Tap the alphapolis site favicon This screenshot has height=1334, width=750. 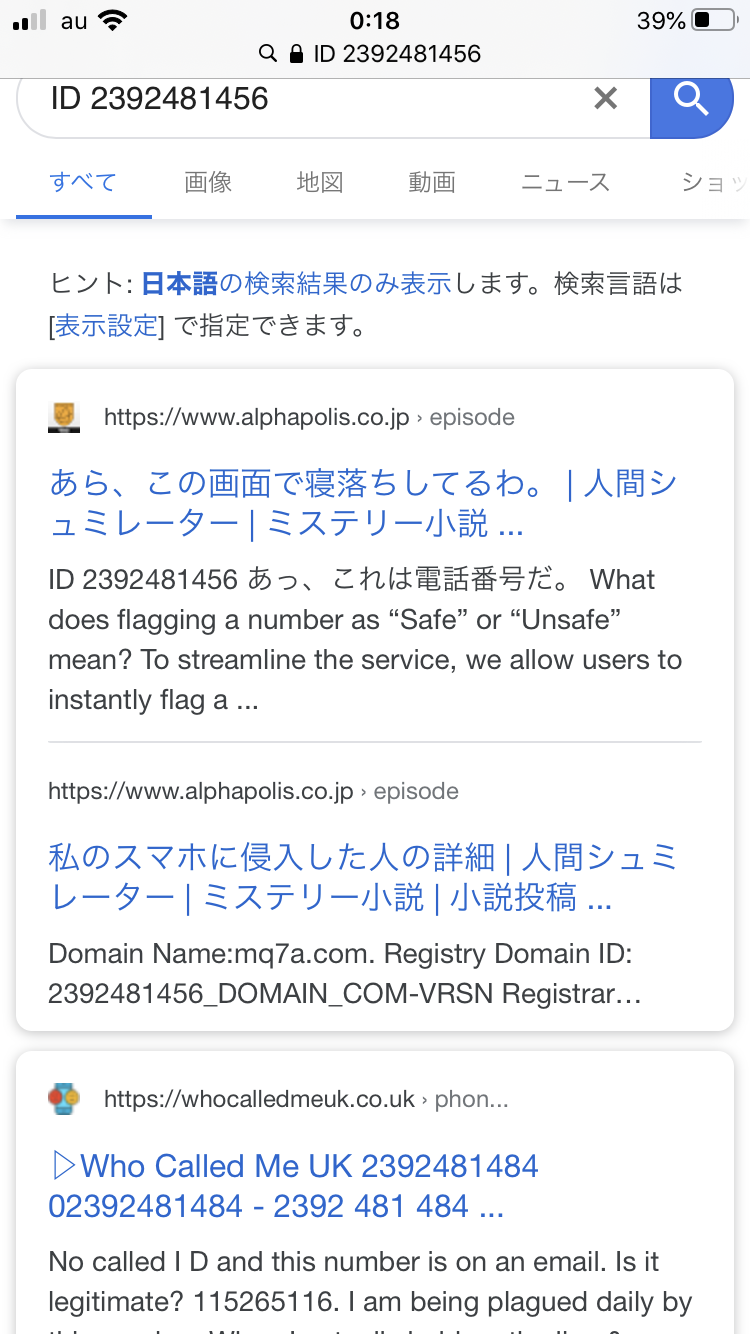(64, 417)
